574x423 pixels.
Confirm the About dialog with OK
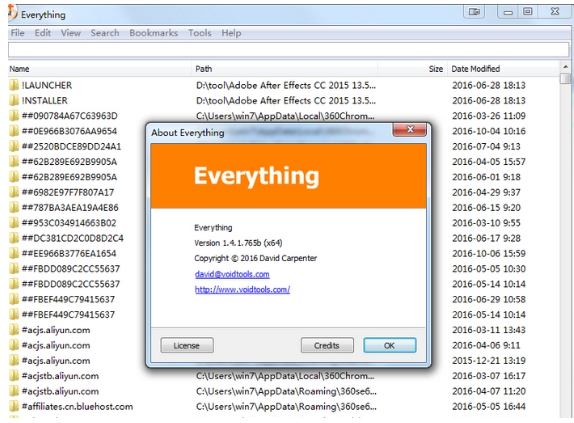click(390, 345)
